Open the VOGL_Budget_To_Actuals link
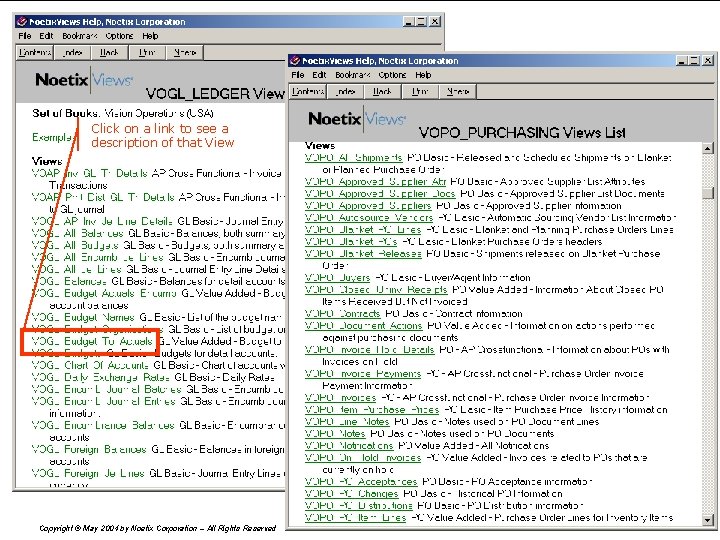720x540 pixels. coord(92,342)
